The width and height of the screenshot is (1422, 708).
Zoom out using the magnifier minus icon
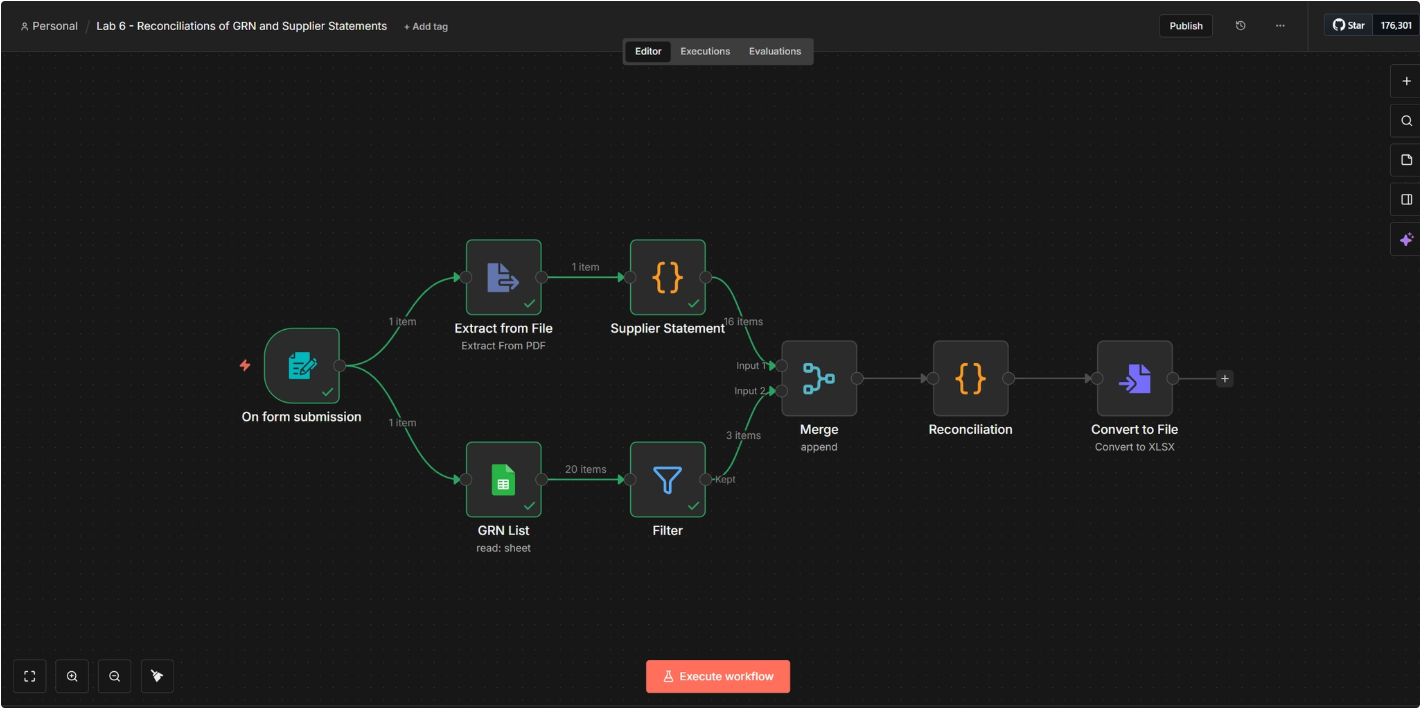(x=114, y=676)
